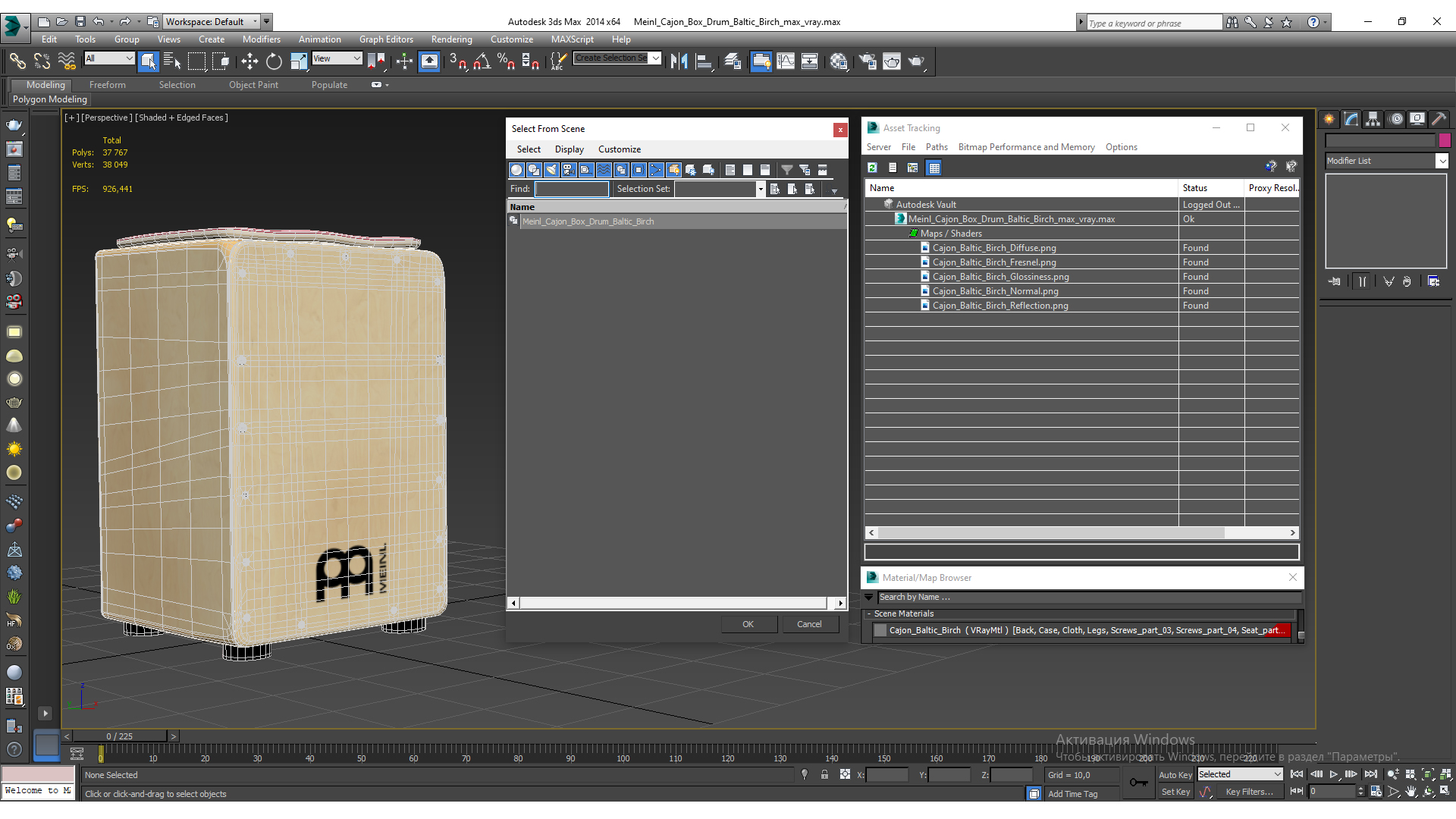
Task: Toggle Display Helpers filter in Select From Scene
Action: [x=586, y=170]
